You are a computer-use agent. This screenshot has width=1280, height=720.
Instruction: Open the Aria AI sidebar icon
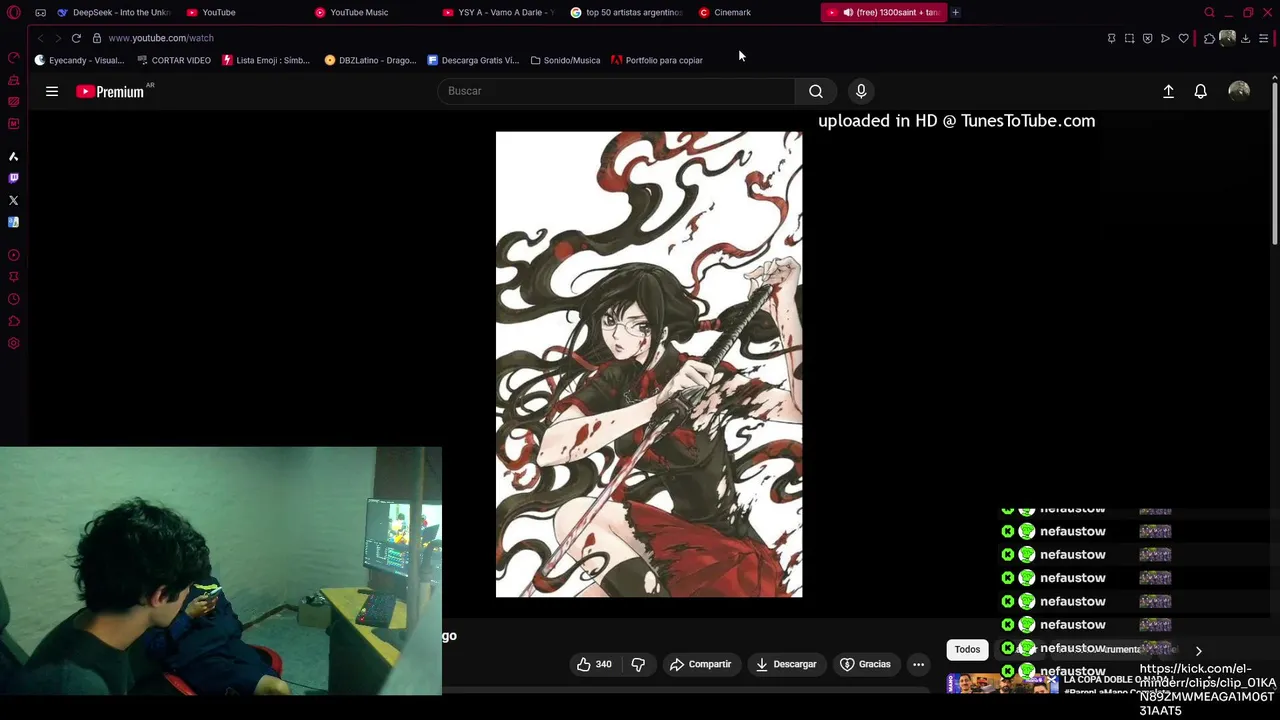(x=13, y=156)
